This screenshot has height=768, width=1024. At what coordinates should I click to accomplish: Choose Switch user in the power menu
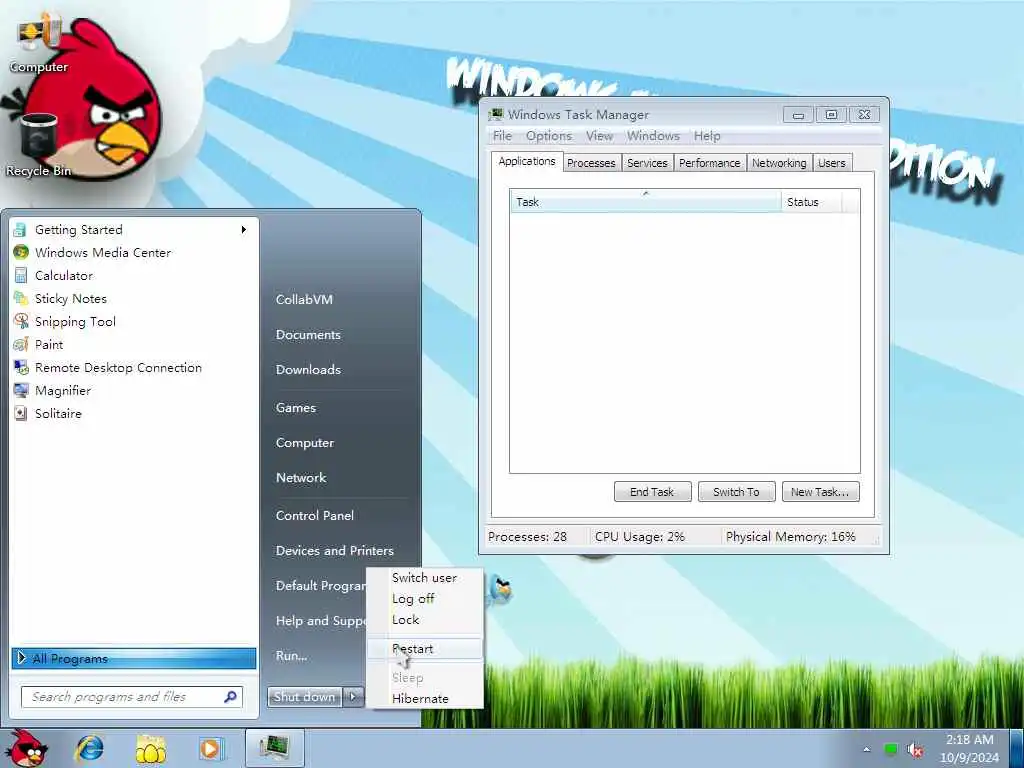click(424, 577)
